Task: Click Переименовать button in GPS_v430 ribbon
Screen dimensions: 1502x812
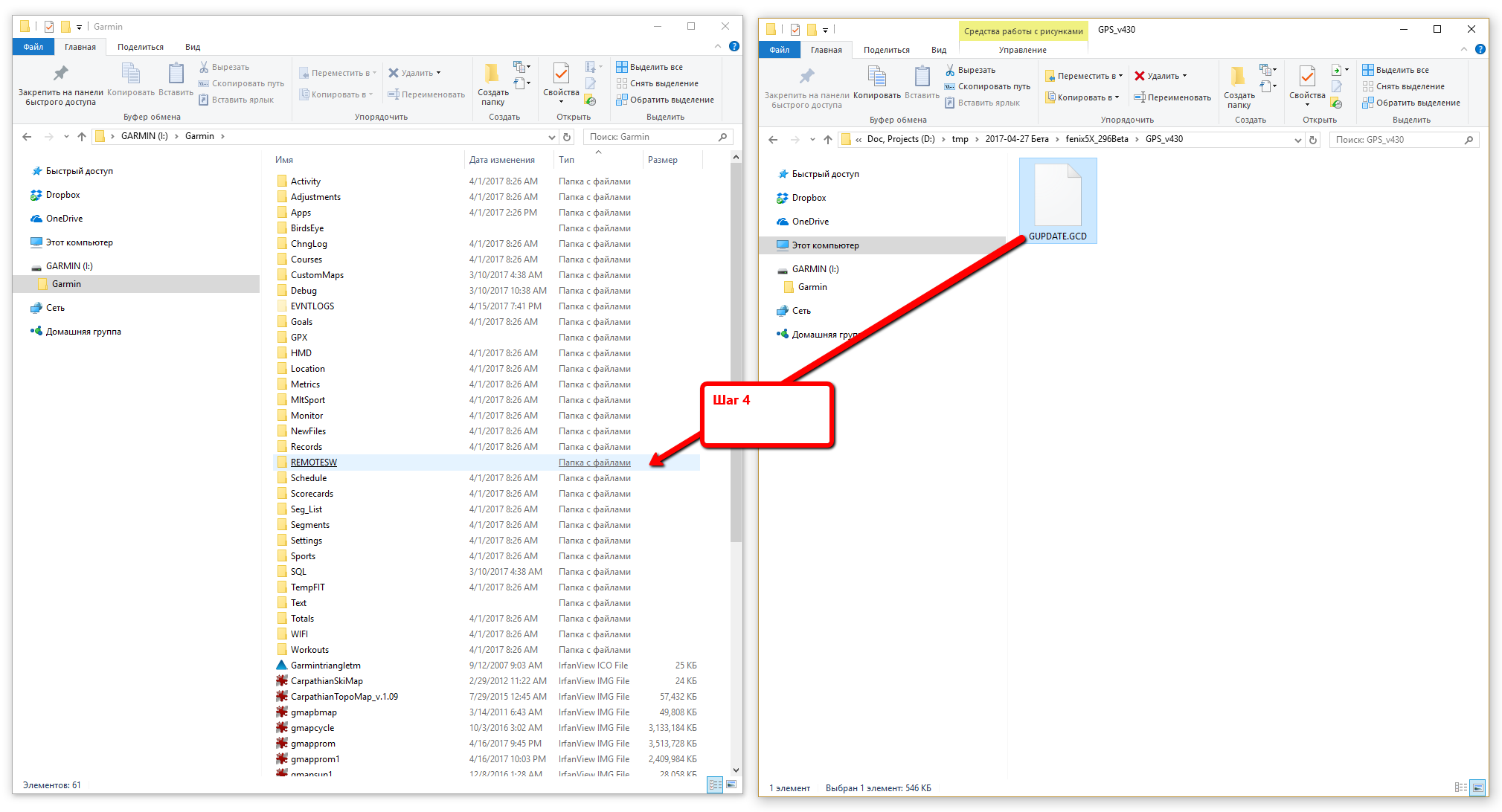Action: pos(1172,97)
